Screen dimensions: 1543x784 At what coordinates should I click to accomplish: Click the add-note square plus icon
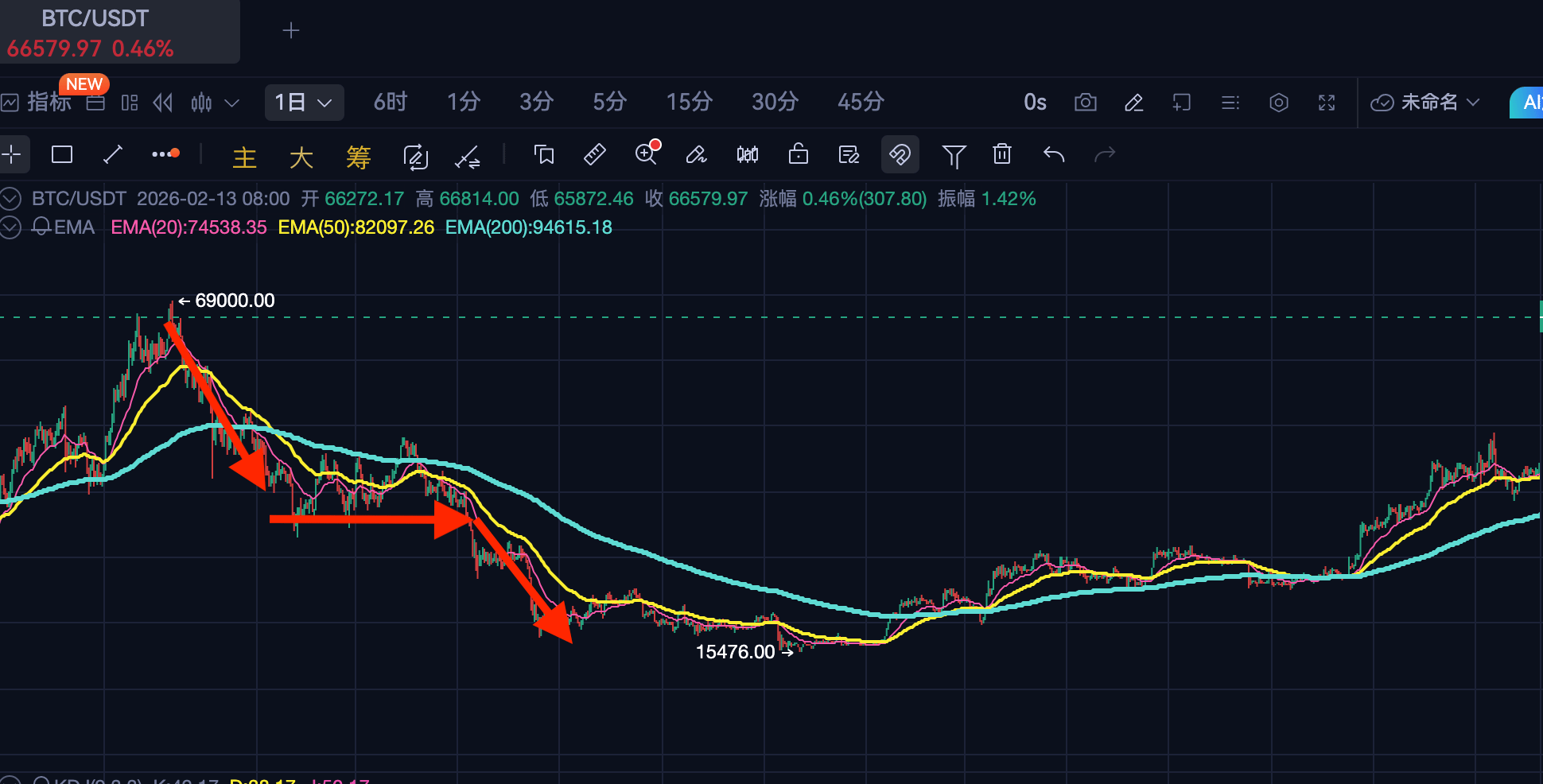[x=1182, y=103]
